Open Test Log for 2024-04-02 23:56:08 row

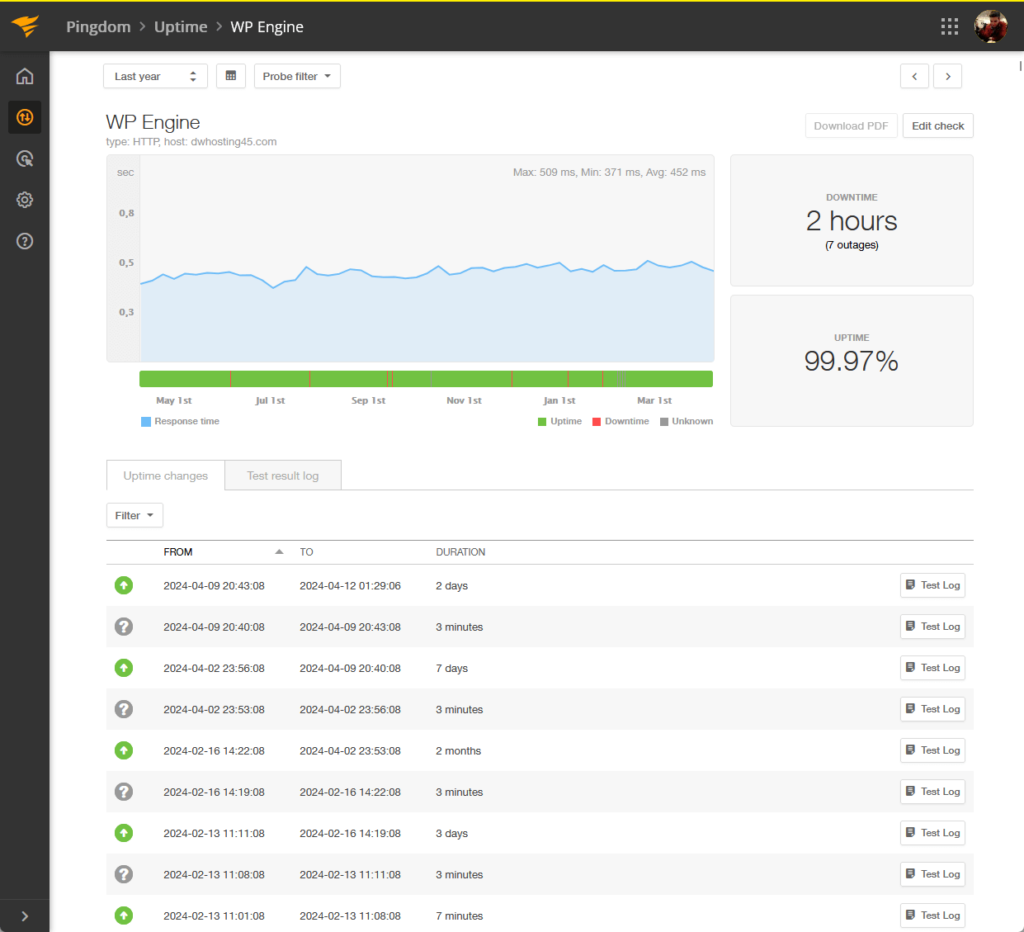click(933, 667)
